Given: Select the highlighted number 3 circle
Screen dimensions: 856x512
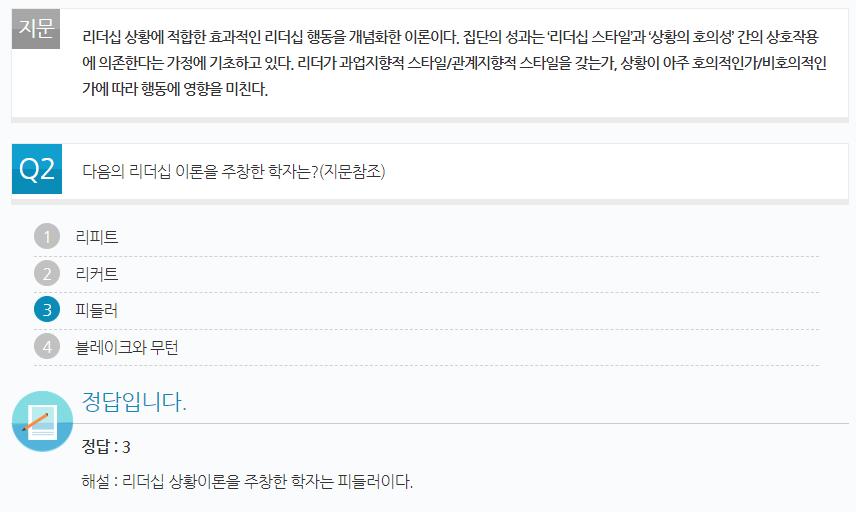Looking at the screenshot, I should pyautogui.click(x=47, y=310).
